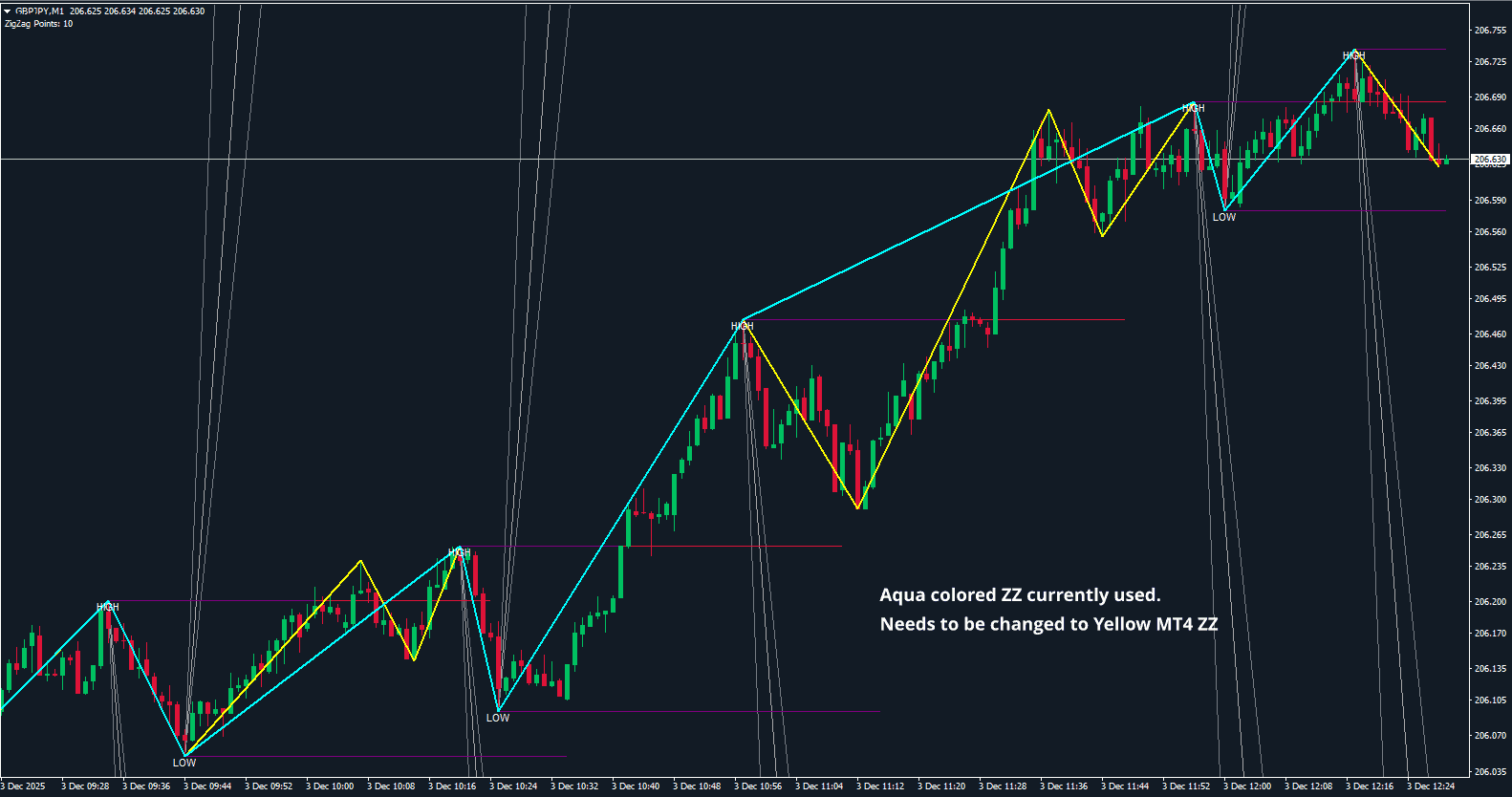Click the '3 Dec 12:16' time label
Screen dimensions: 1512x797
coord(1370,786)
